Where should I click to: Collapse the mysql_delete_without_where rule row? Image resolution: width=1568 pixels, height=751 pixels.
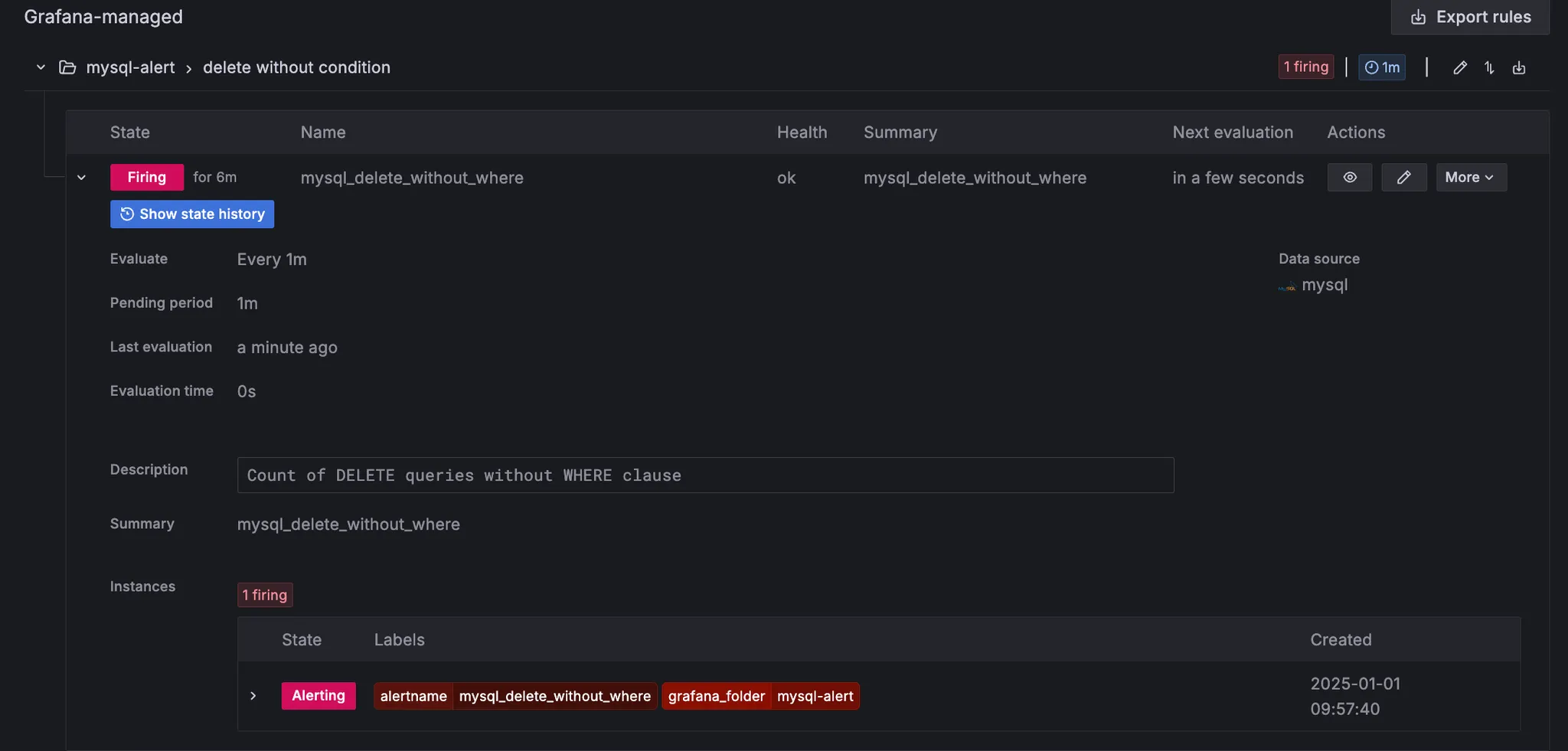point(81,178)
